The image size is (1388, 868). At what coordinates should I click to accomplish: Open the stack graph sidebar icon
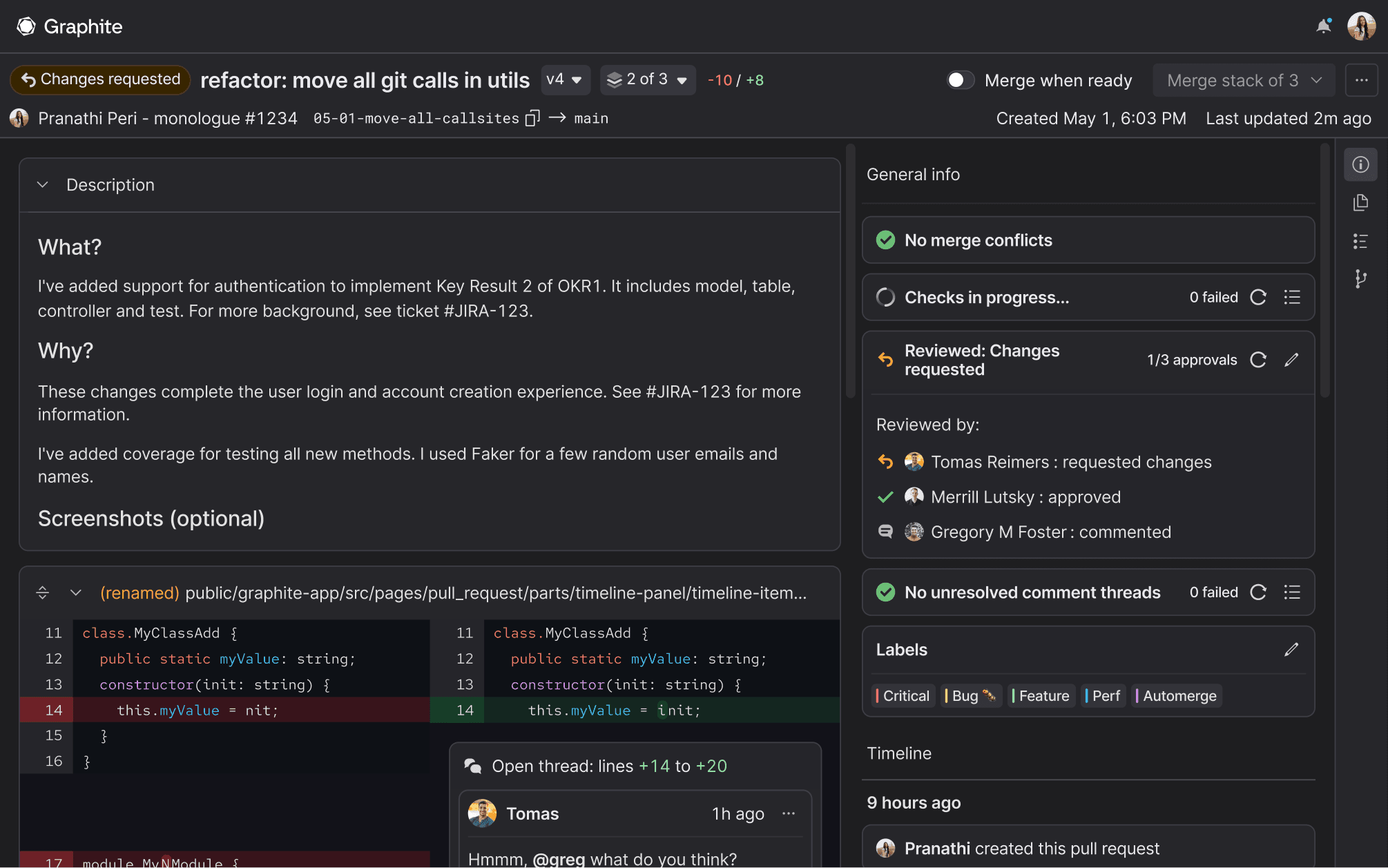coord(1360,279)
